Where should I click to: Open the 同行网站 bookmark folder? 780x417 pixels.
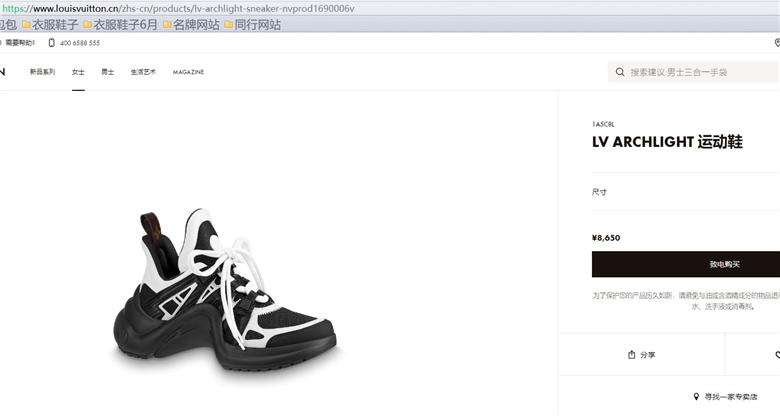[x=252, y=24]
